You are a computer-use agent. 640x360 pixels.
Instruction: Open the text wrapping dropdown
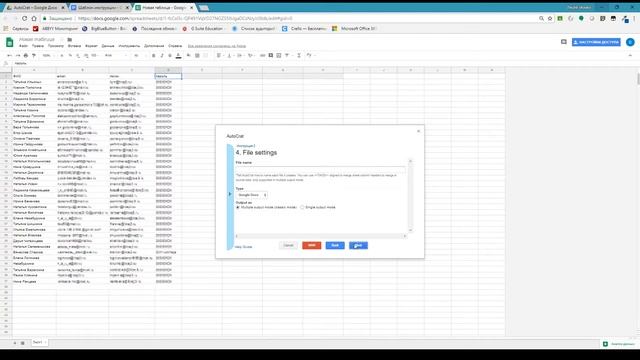[x=240, y=56]
